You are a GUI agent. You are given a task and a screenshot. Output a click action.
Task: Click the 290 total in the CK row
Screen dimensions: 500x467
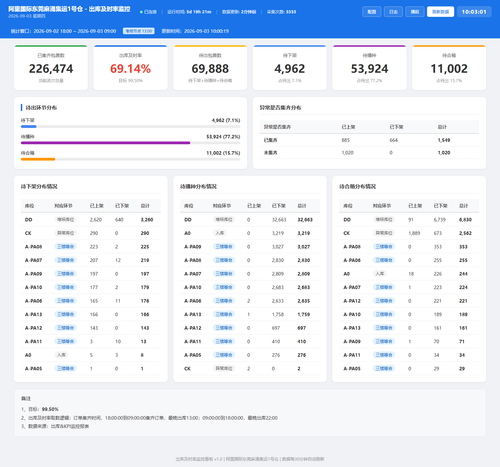click(x=145, y=233)
